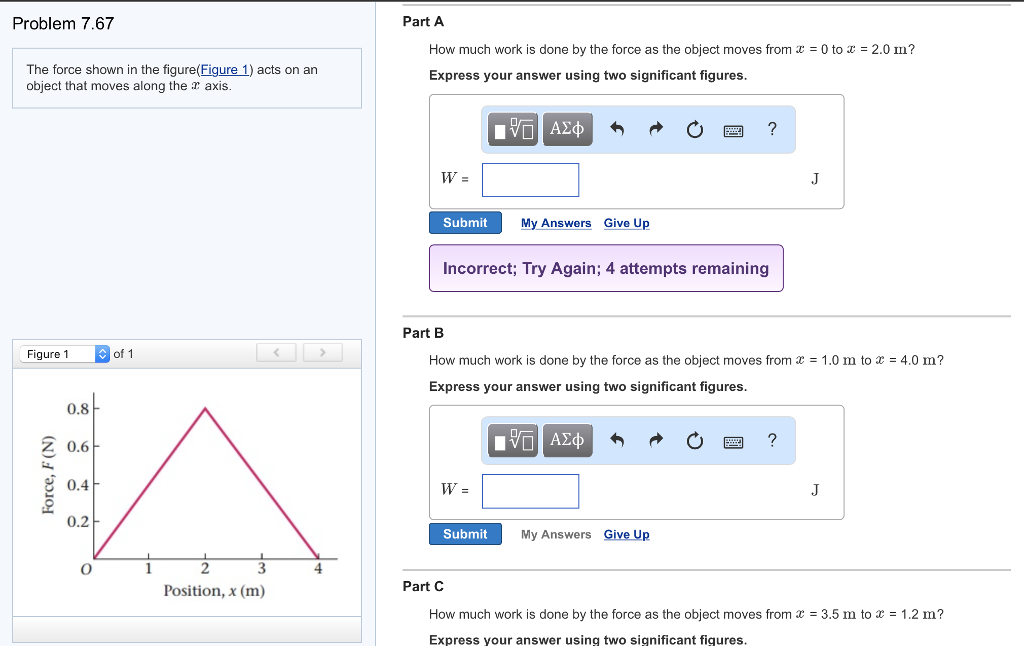
Task: Open Greek symbols palette in Part A
Action: [568, 129]
